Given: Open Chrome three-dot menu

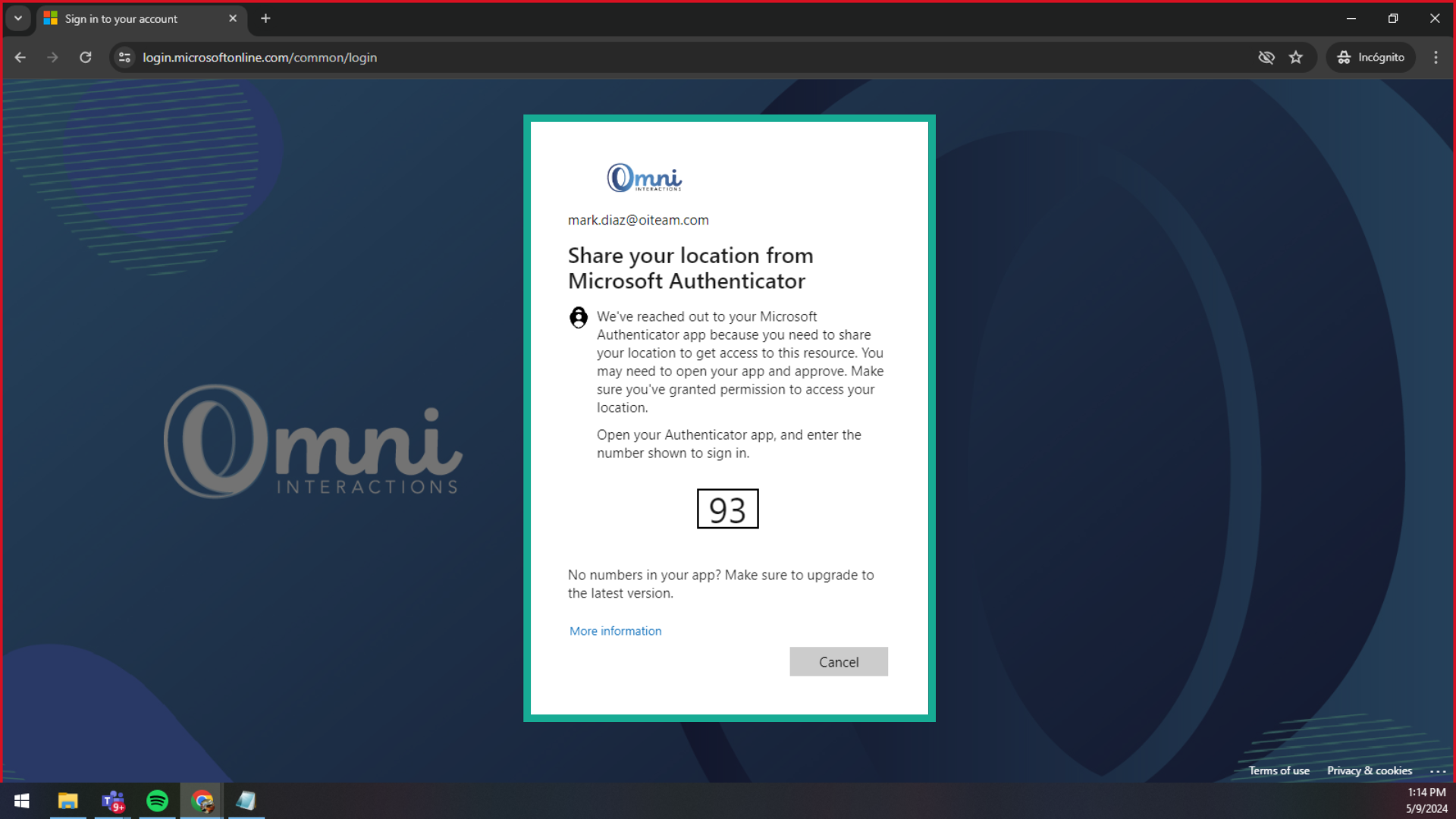Looking at the screenshot, I should point(1436,58).
